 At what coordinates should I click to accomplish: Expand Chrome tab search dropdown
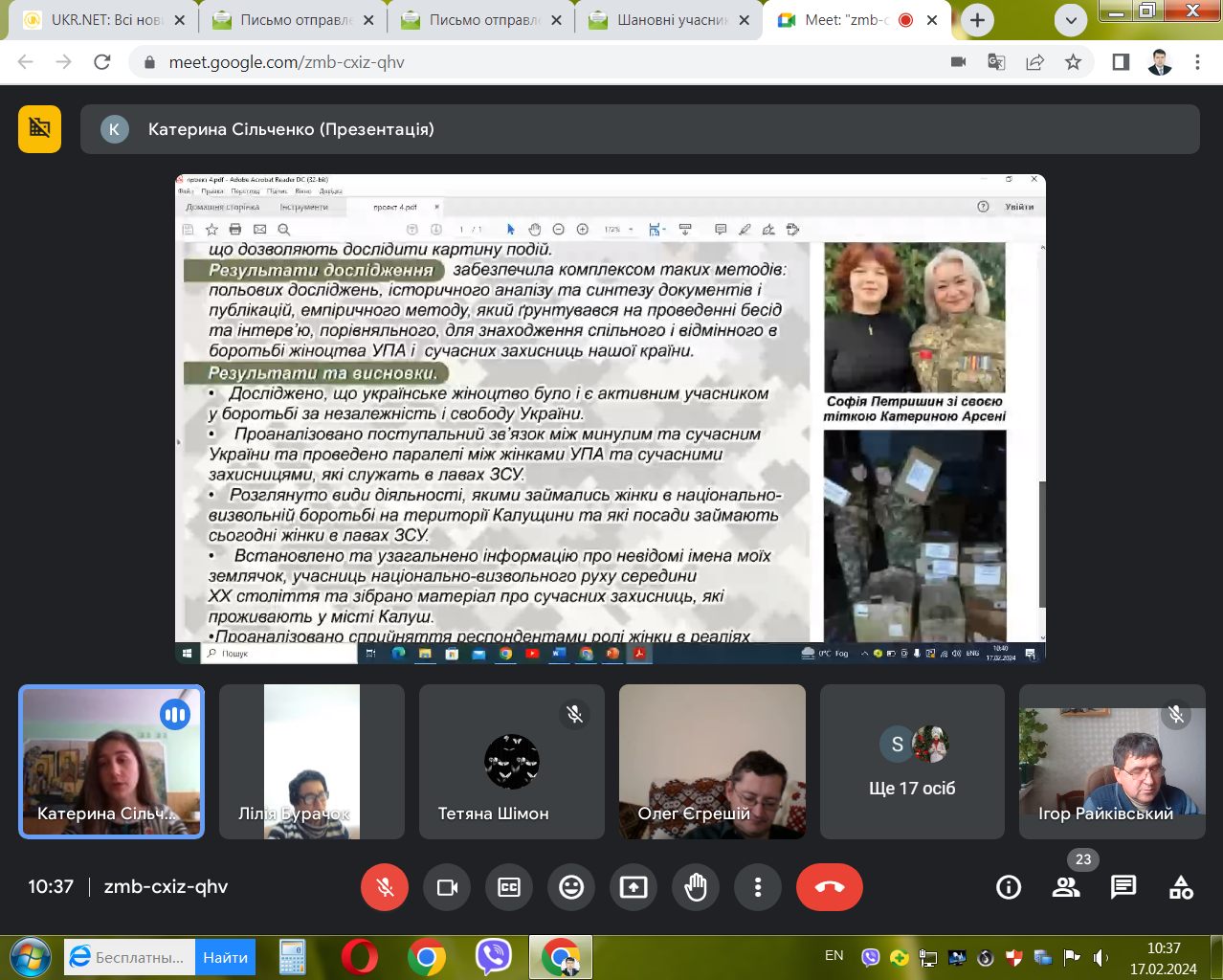click(x=1071, y=20)
